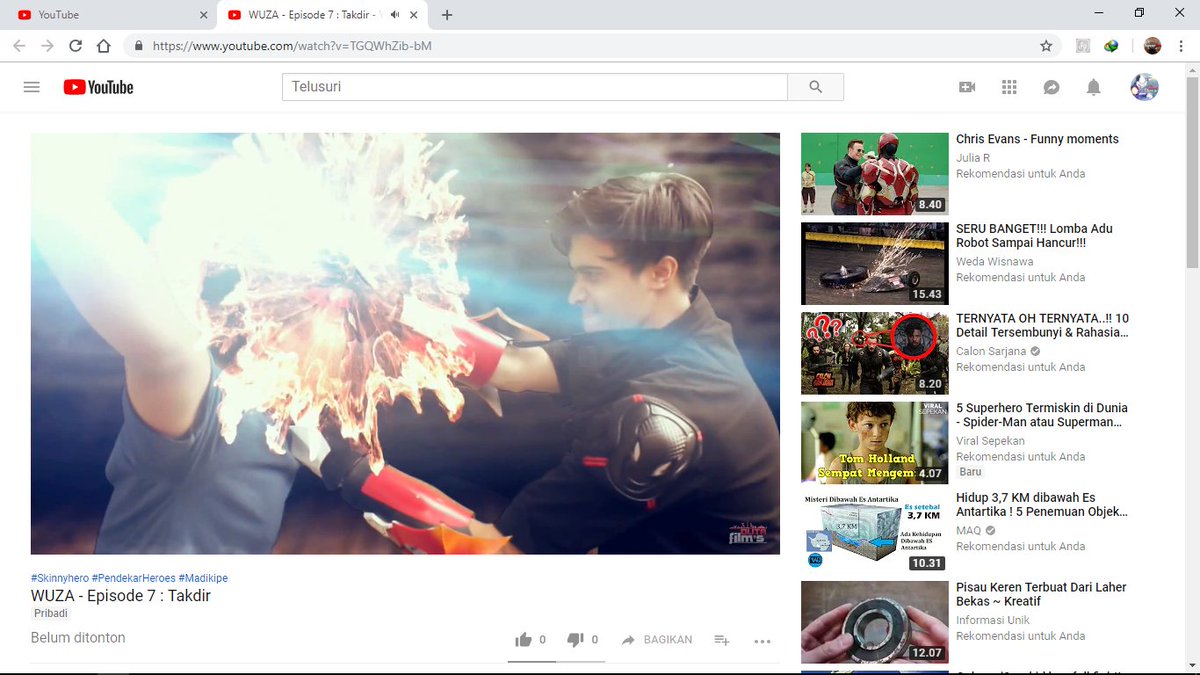Switch to the first YouTube tab

click(112, 15)
